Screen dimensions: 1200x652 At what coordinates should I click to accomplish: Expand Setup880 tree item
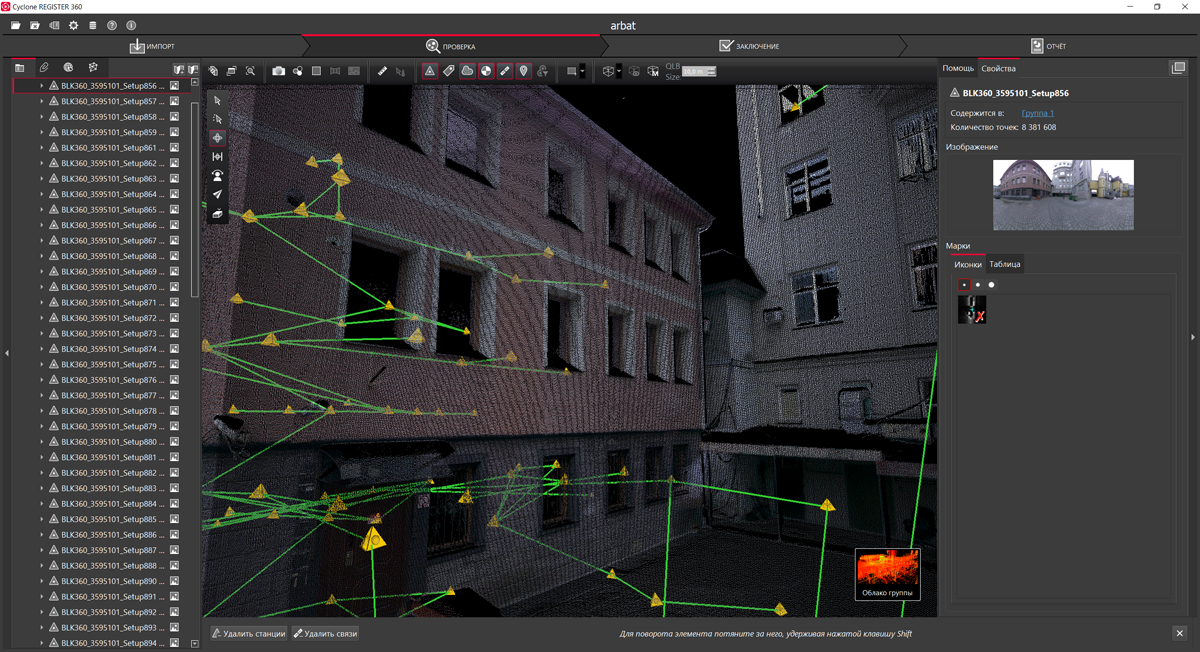(x=42, y=442)
